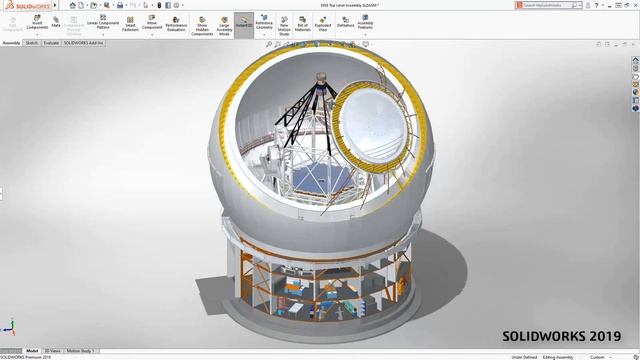Click Show Hidden Components
640x360 pixels.
click(x=202, y=26)
